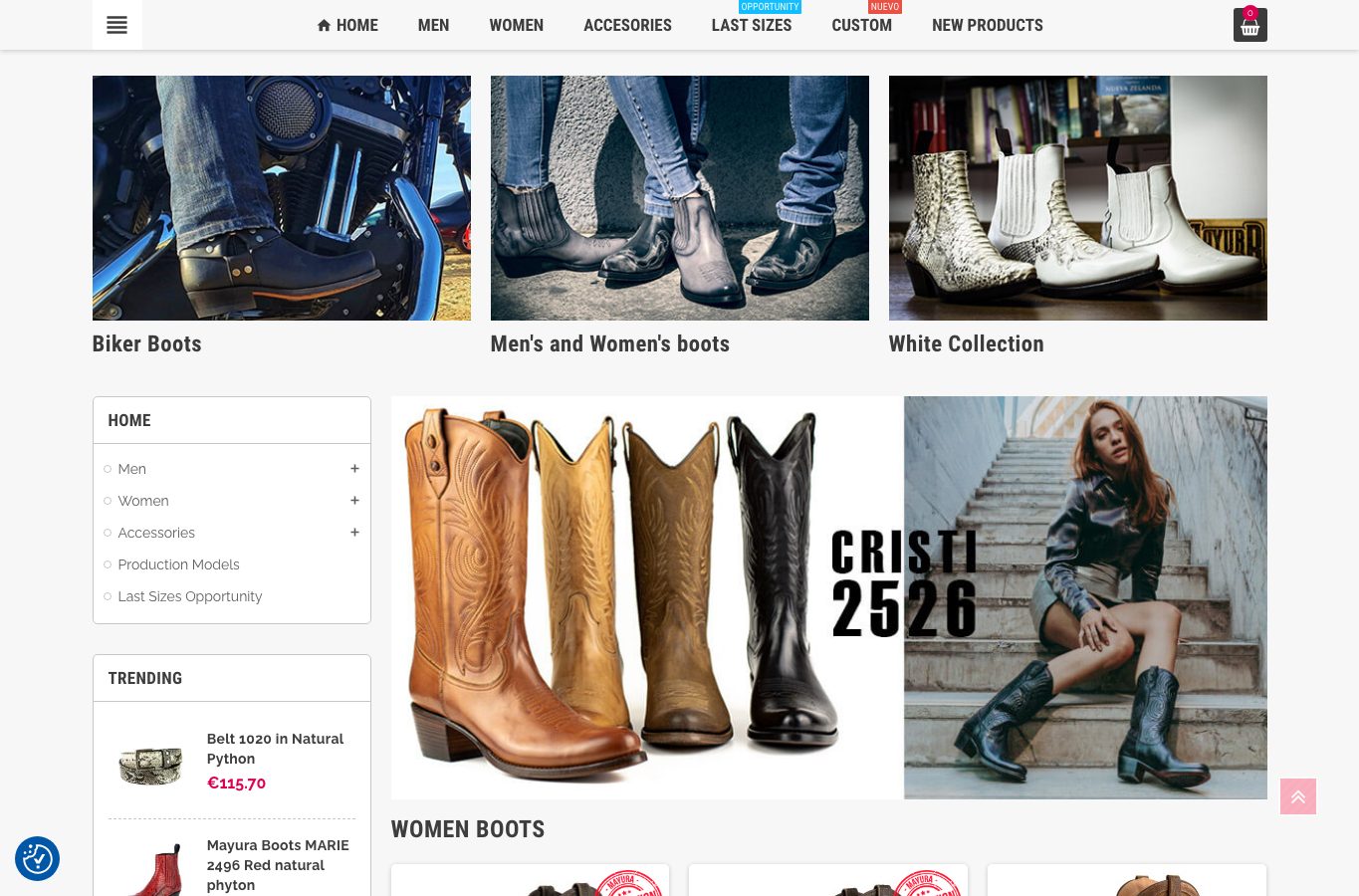Select the Accessories sidebar category link
Image resolution: width=1359 pixels, height=896 pixels.
[x=156, y=533]
